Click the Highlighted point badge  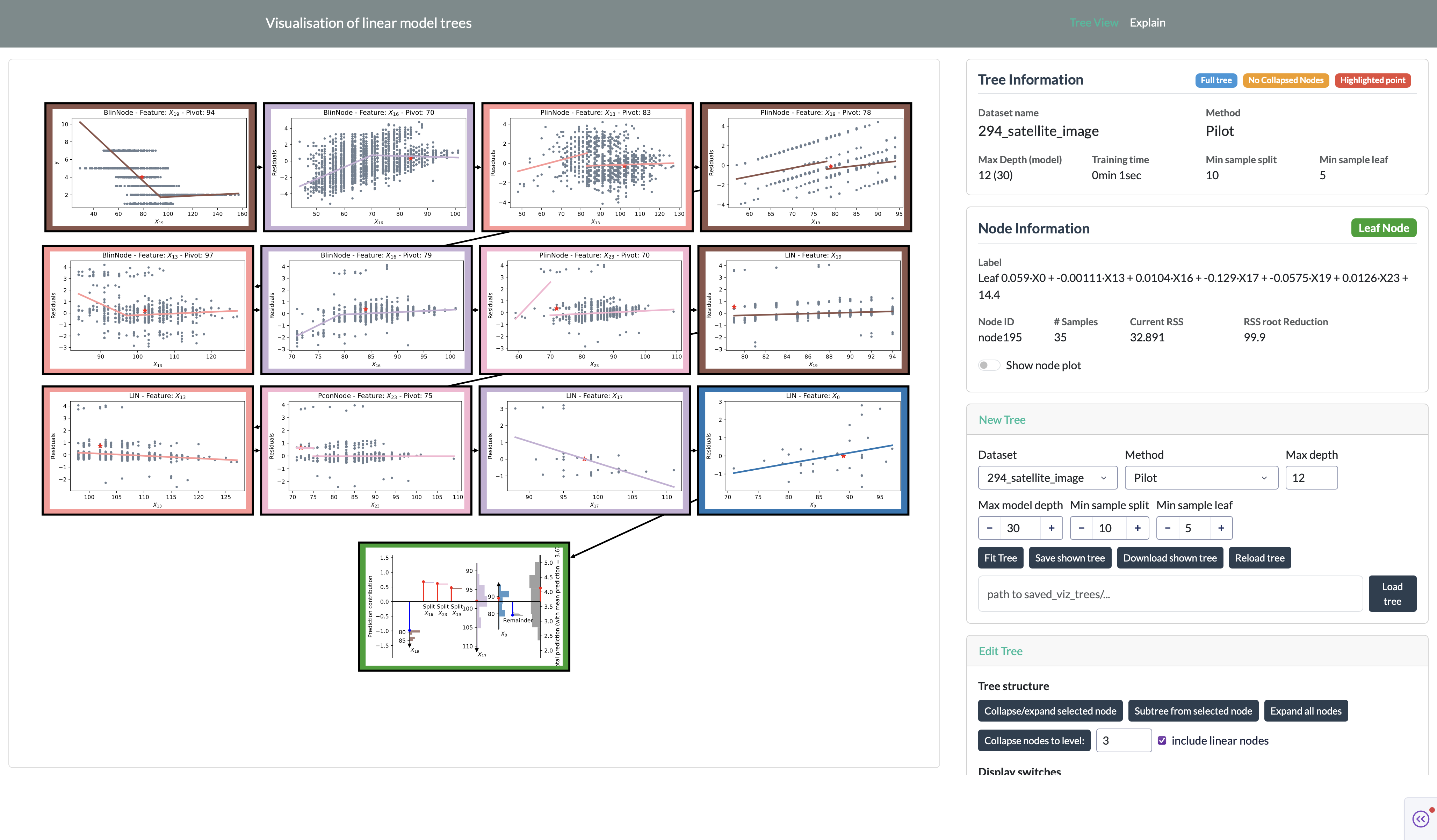click(x=1372, y=80)
